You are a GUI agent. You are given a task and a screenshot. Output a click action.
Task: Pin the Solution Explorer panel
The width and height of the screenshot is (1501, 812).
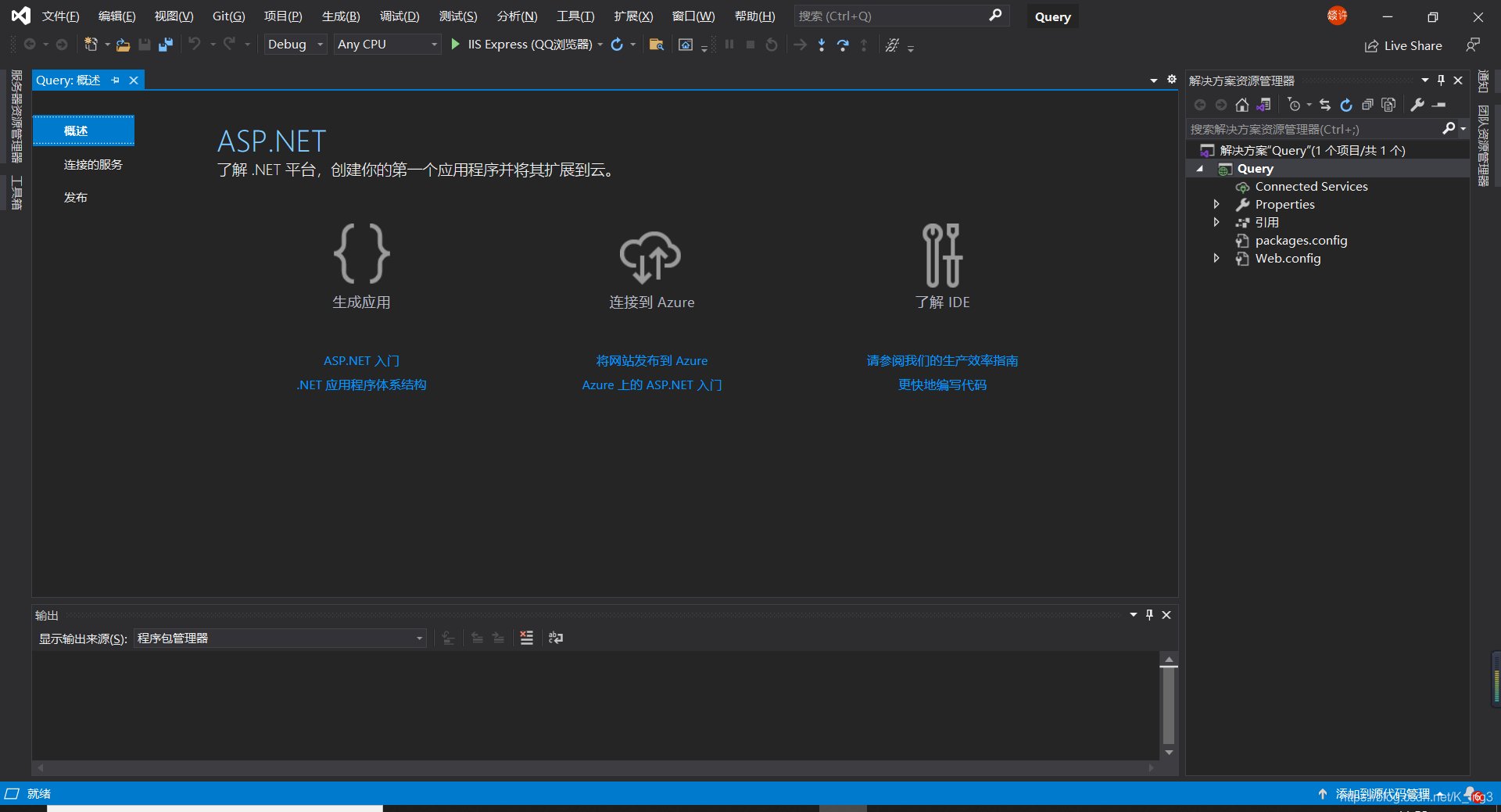click(x=1441, y=80)
